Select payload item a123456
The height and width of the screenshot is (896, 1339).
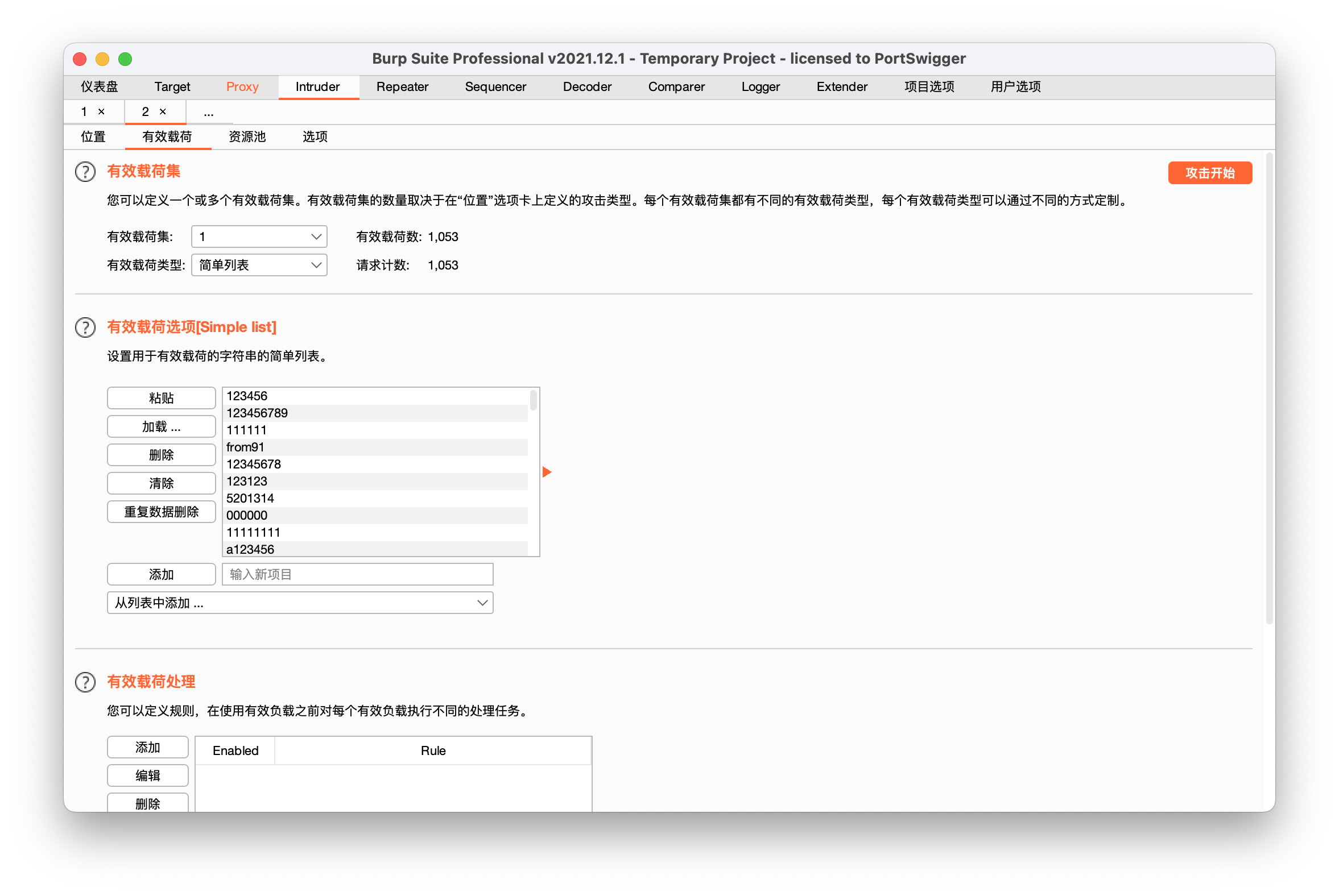point(375,550)
